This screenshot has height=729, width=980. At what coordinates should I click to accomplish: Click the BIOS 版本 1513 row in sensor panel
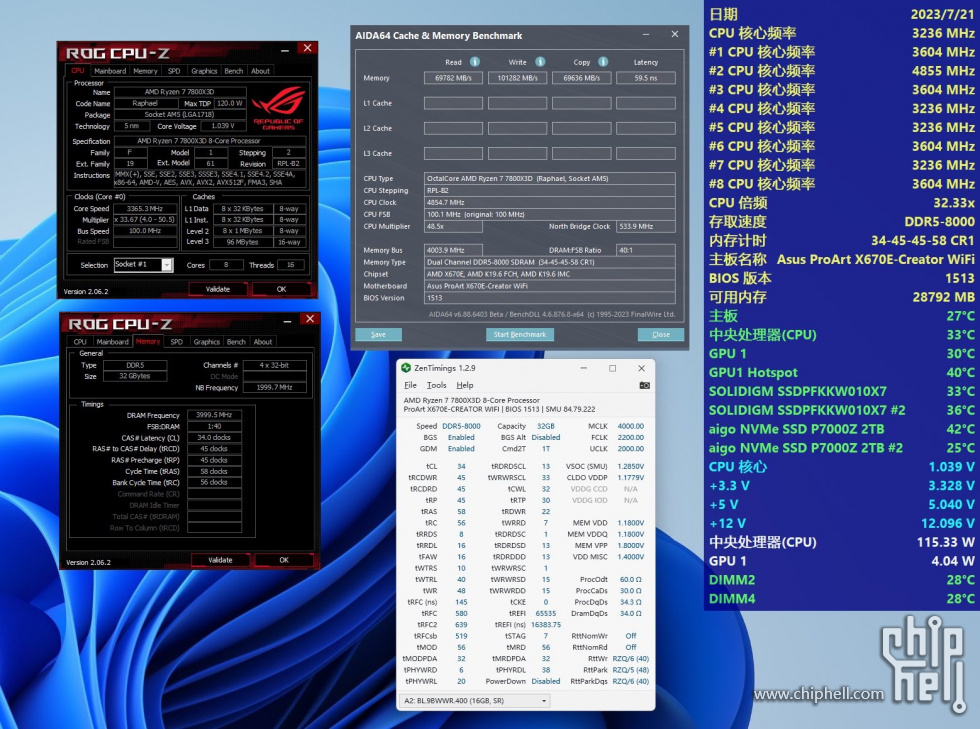tap(841, 278)
